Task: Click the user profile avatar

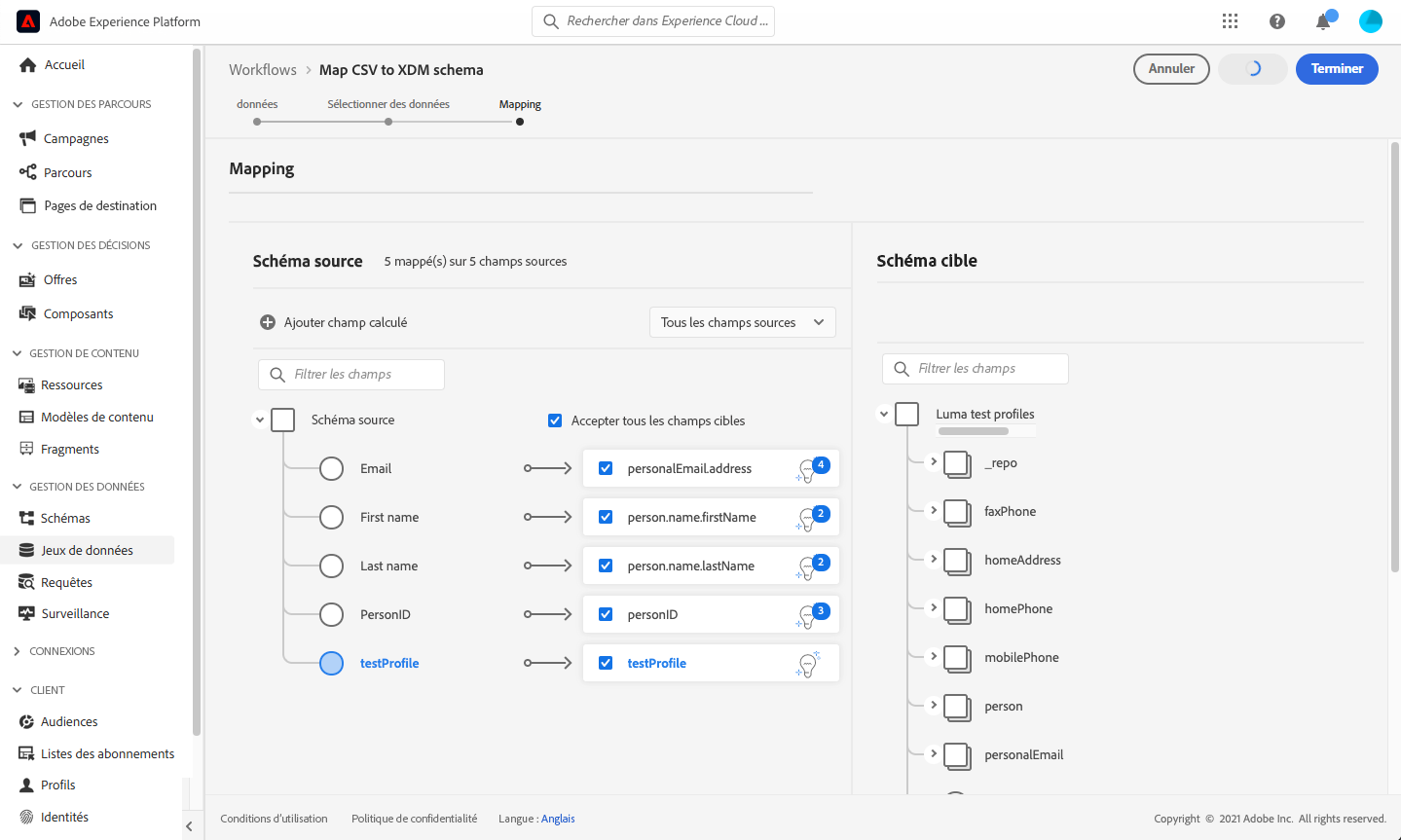Action: click(x=1371, y=21)
